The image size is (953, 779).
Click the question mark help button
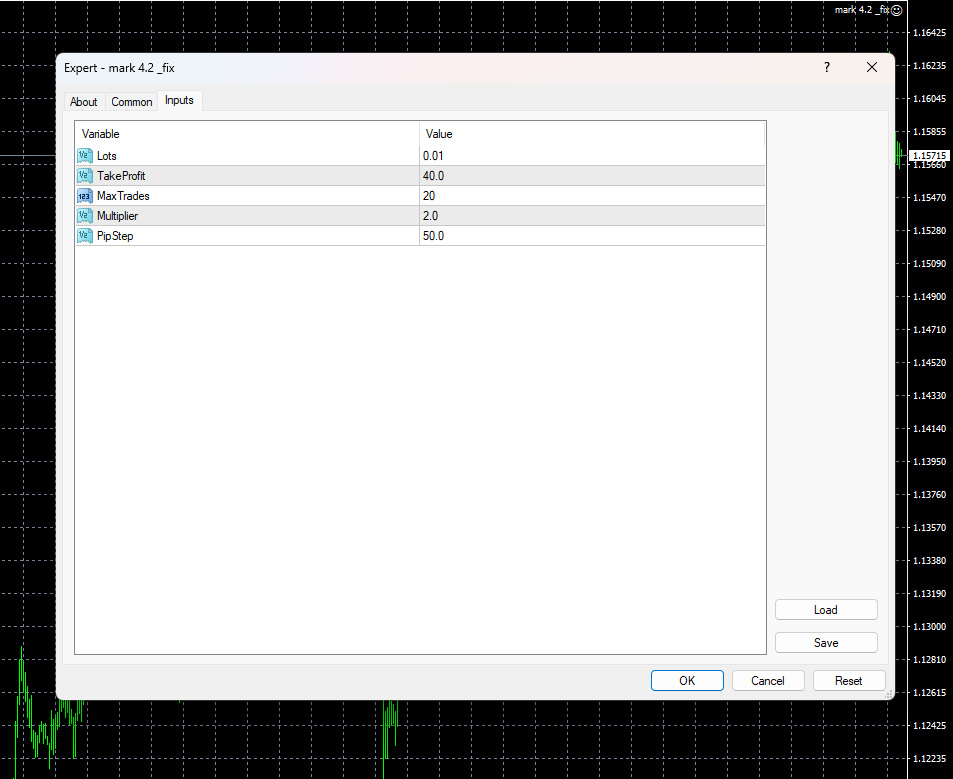click(827, 67)
